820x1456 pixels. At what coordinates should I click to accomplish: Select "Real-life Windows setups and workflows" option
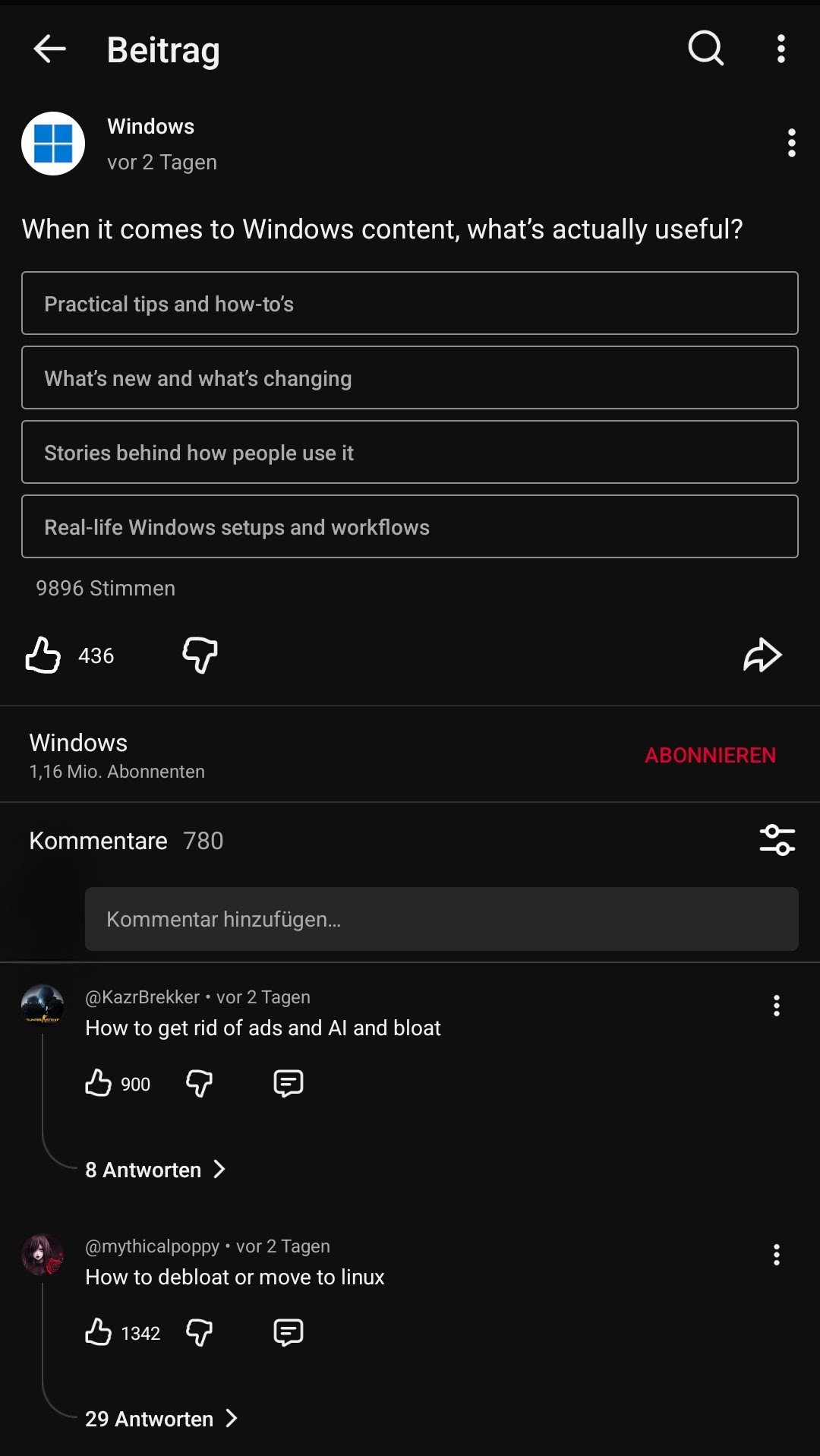coord(410,526)
